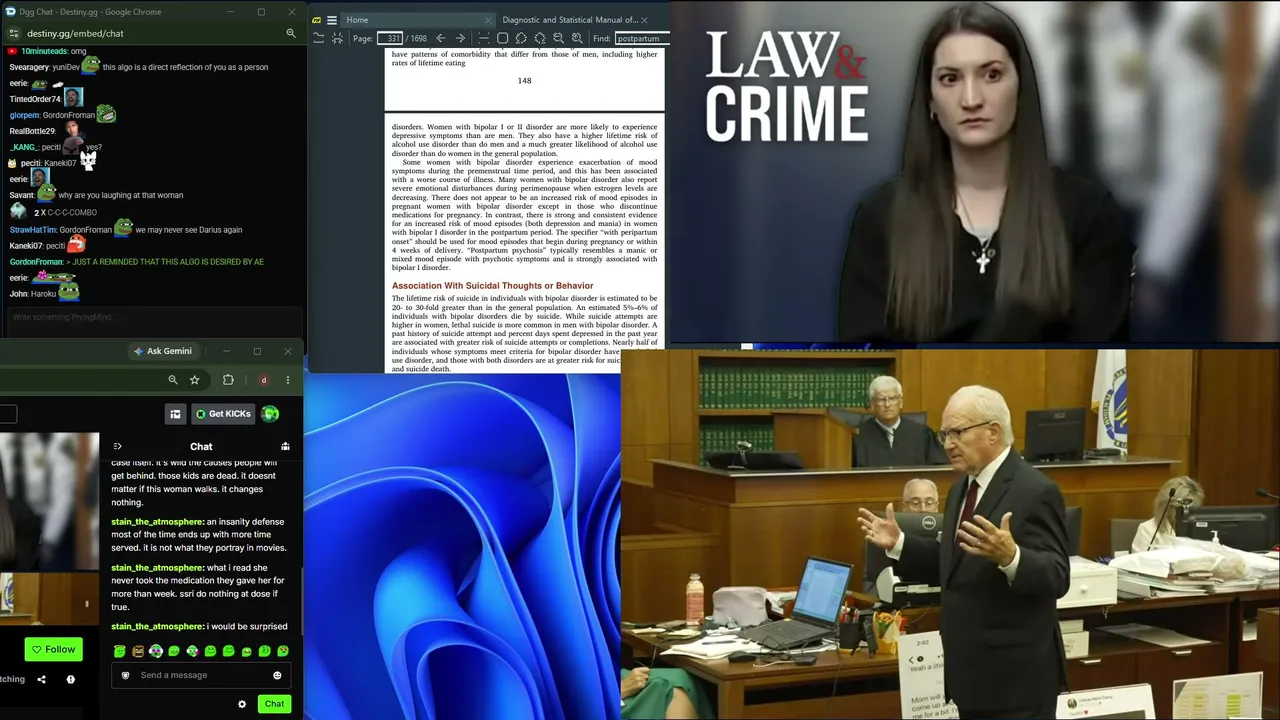
Task: View site information for destiny.gg
Action: pos(13,33)
